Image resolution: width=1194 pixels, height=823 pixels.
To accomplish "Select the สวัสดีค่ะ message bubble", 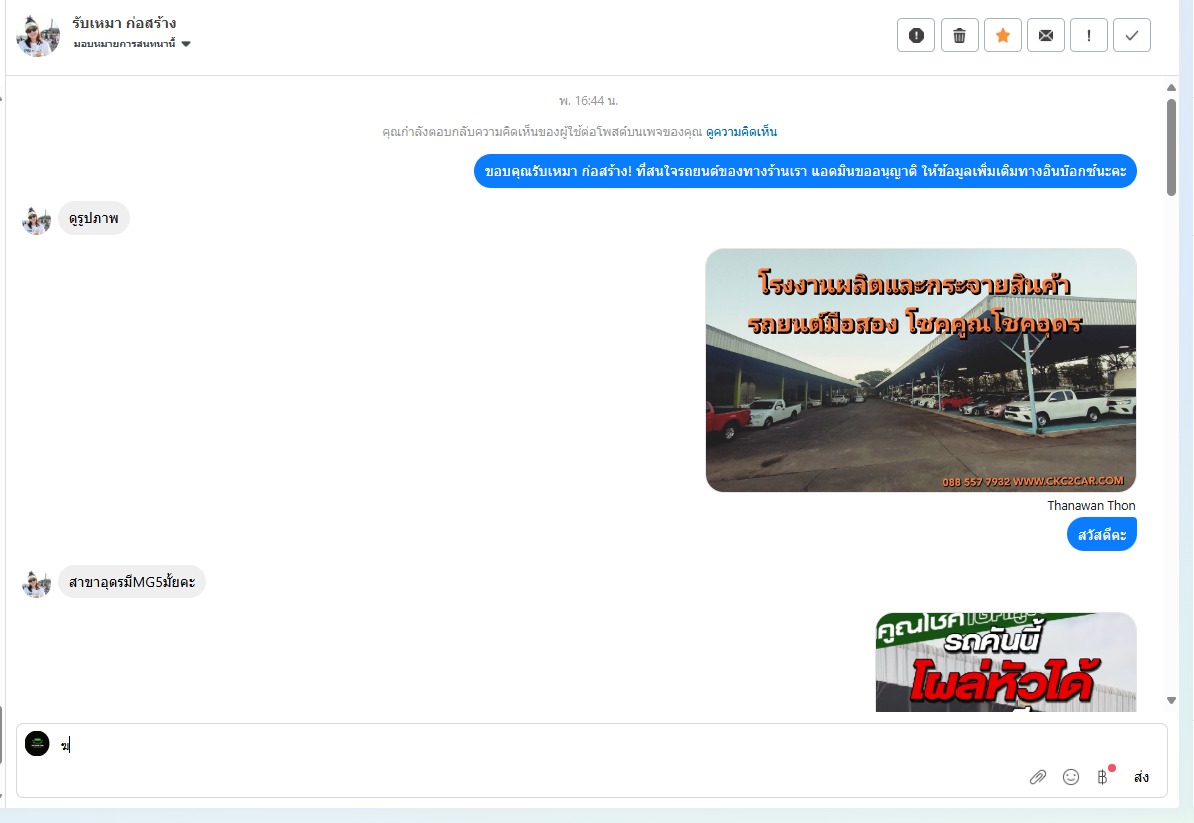I will point(1102,534).
